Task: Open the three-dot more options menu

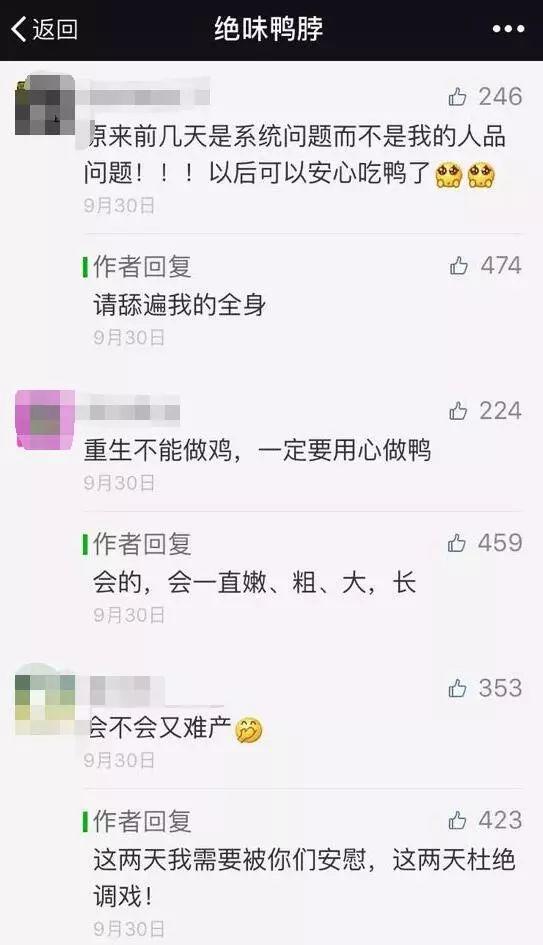Action: click(x=508, y=29)
